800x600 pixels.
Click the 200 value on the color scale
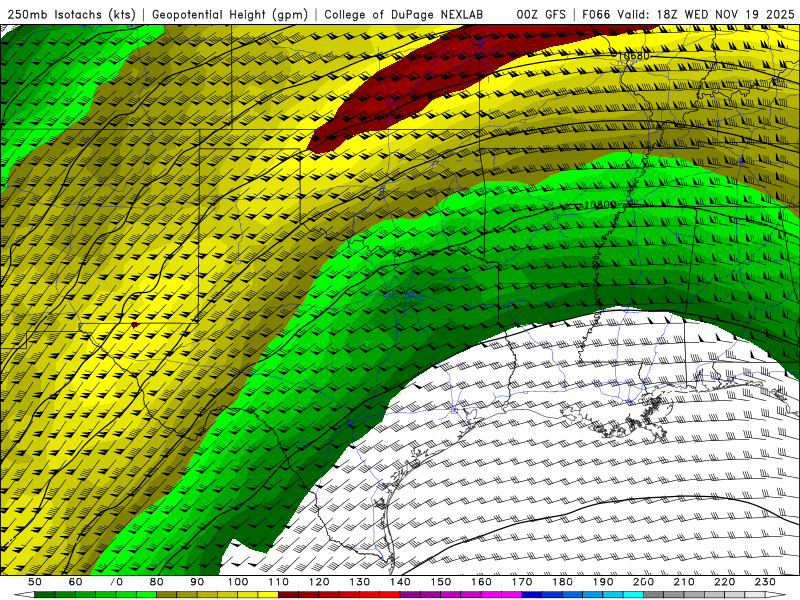(643, 582)
